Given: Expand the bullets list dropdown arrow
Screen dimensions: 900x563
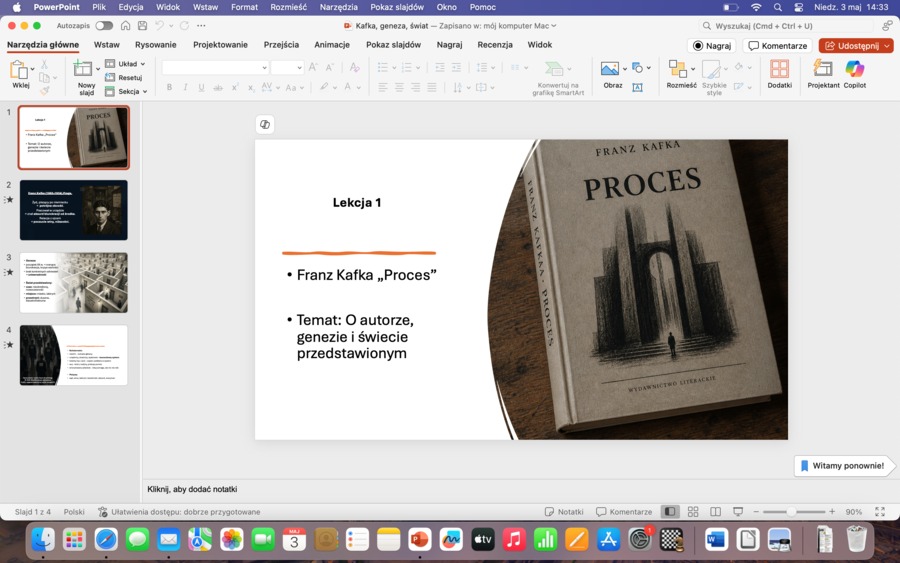Looking at the screenshot, I should [x=394, y=68].
